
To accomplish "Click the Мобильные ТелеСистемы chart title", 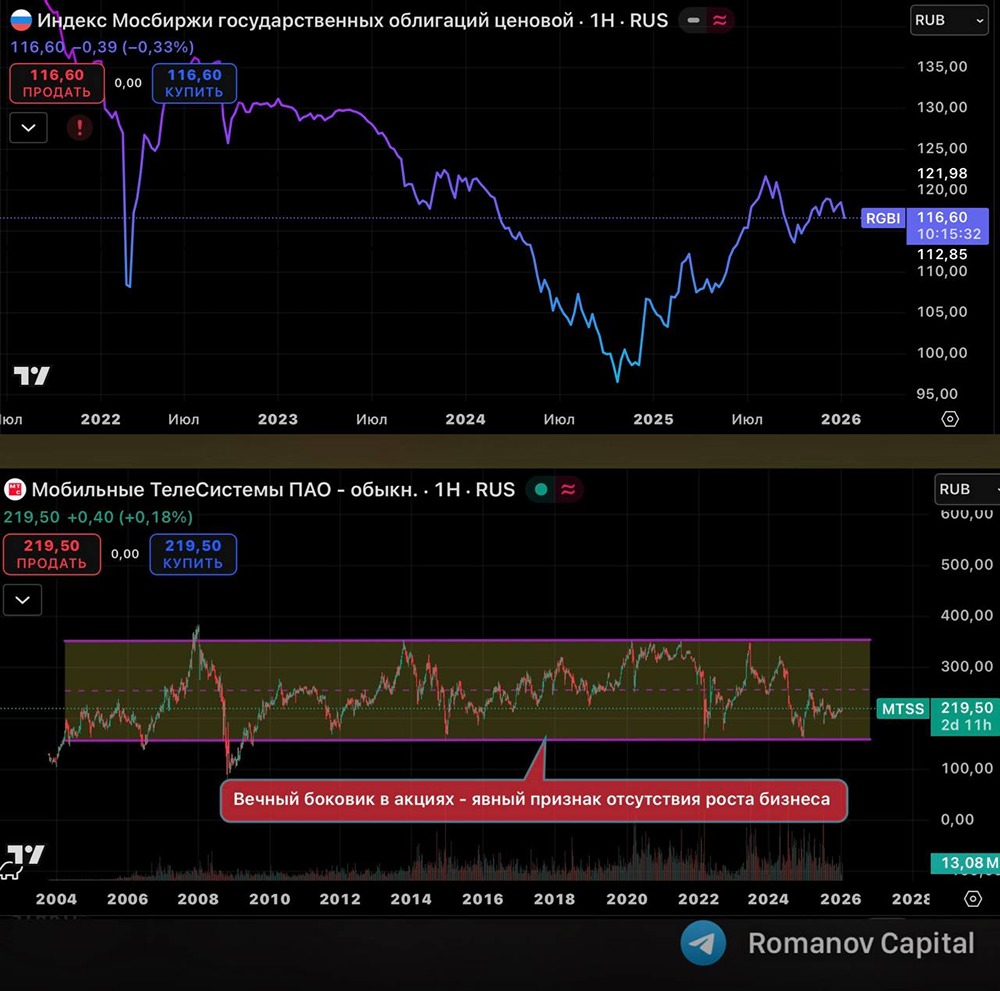I will [x=273, y=490].
